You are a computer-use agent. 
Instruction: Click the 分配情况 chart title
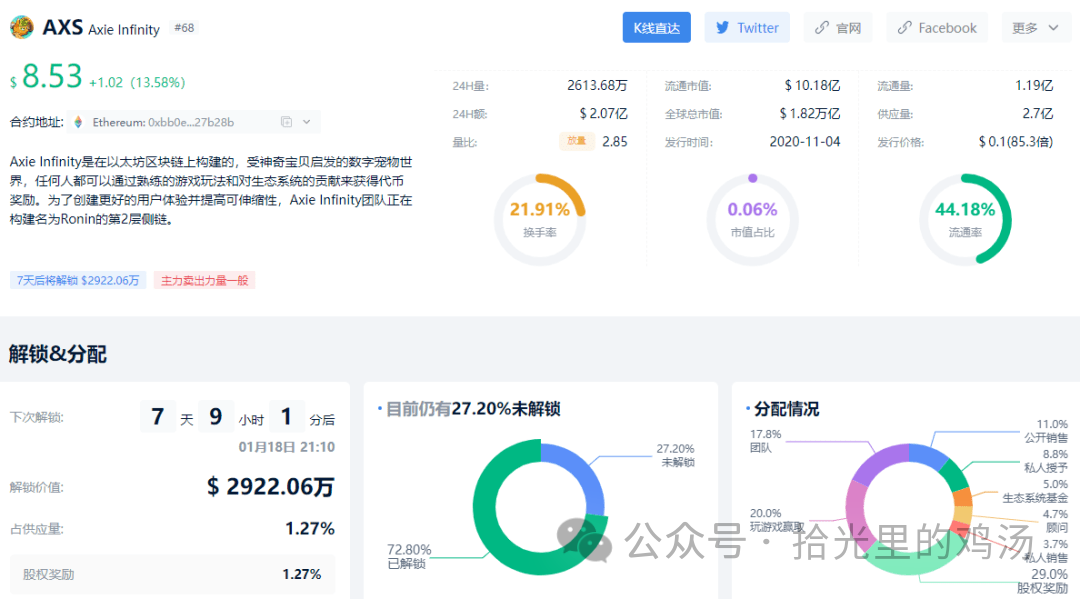(786, 409)
